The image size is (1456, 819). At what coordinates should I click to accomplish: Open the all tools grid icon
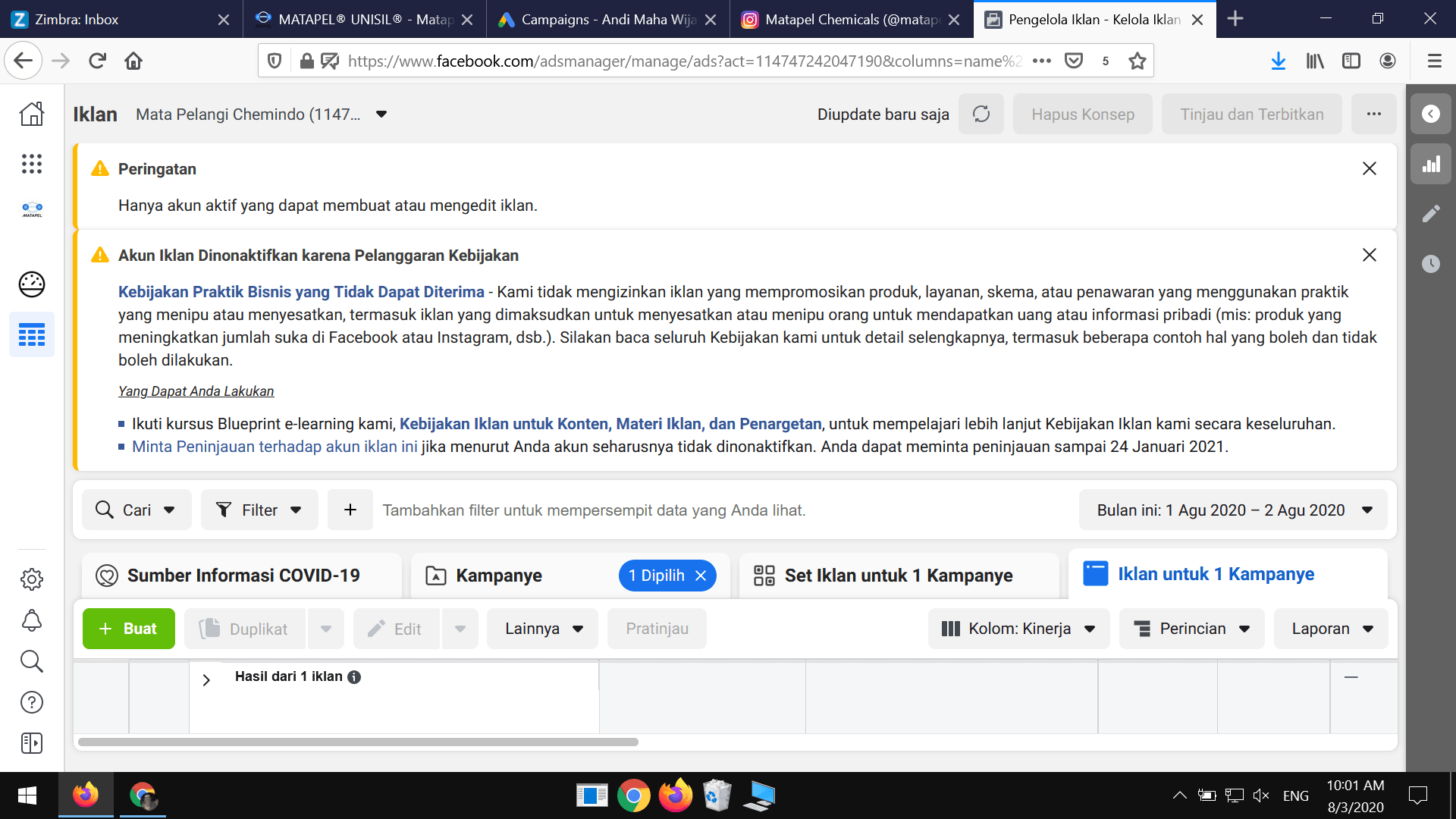31,164
